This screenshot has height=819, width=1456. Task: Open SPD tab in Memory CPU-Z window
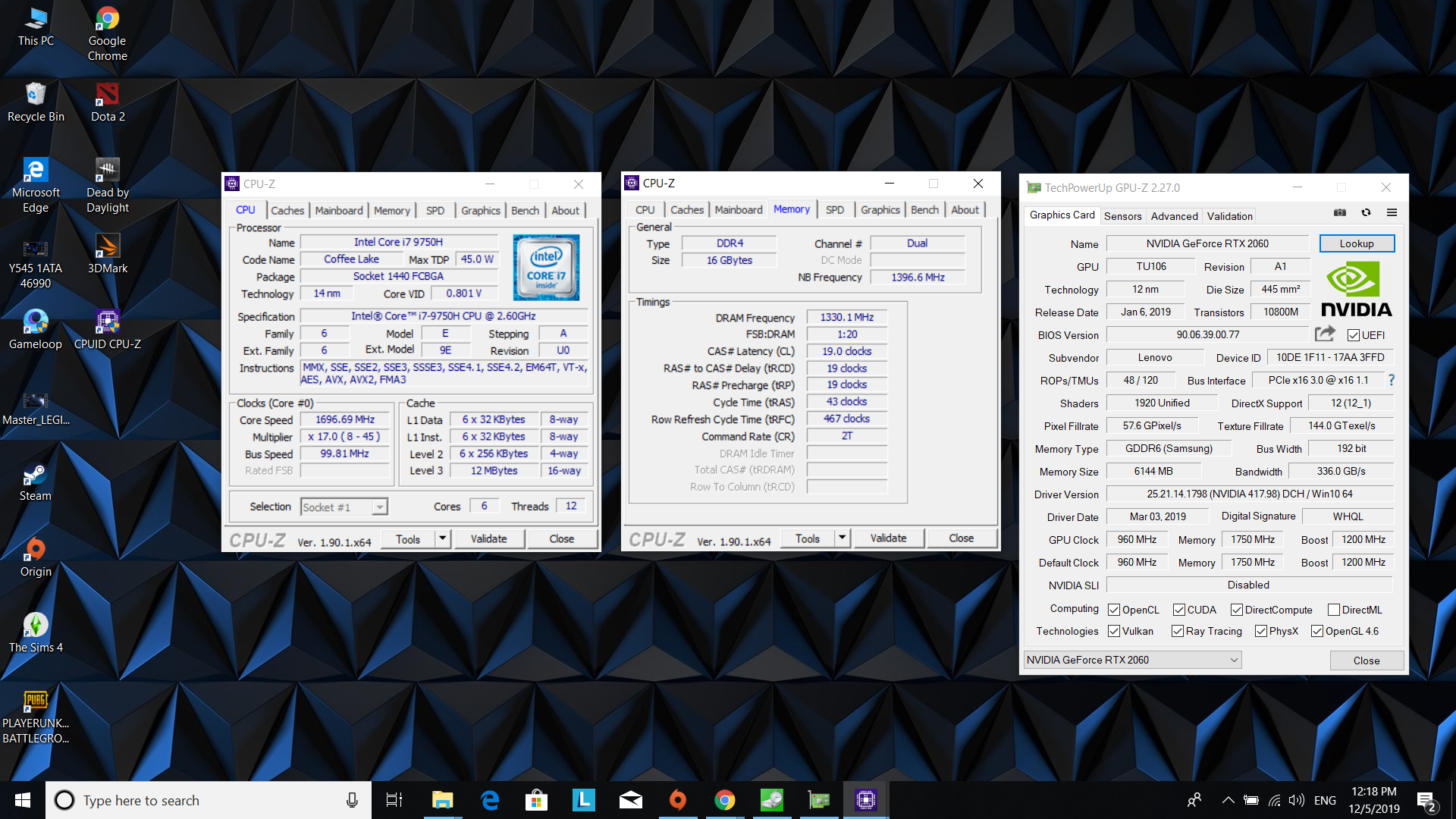click(834, 209)
